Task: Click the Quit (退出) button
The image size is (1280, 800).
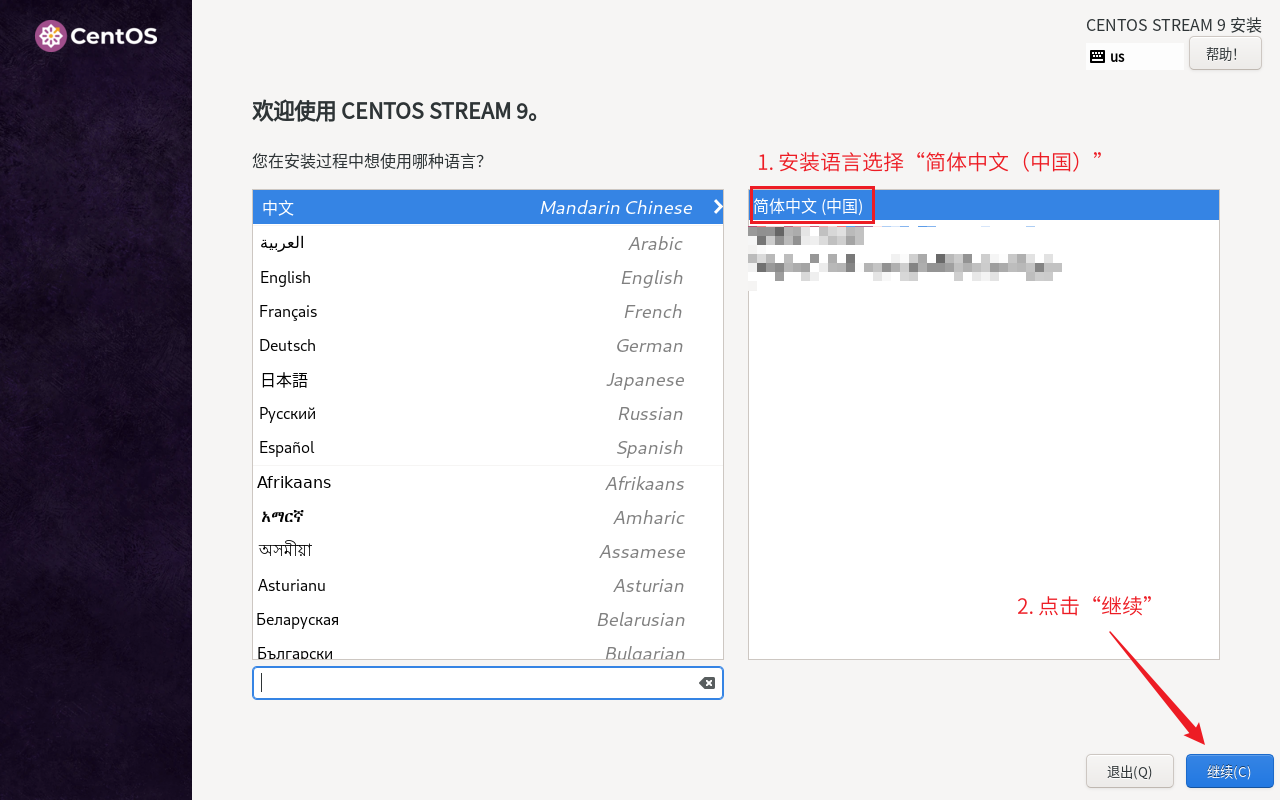Action: 1129,771
